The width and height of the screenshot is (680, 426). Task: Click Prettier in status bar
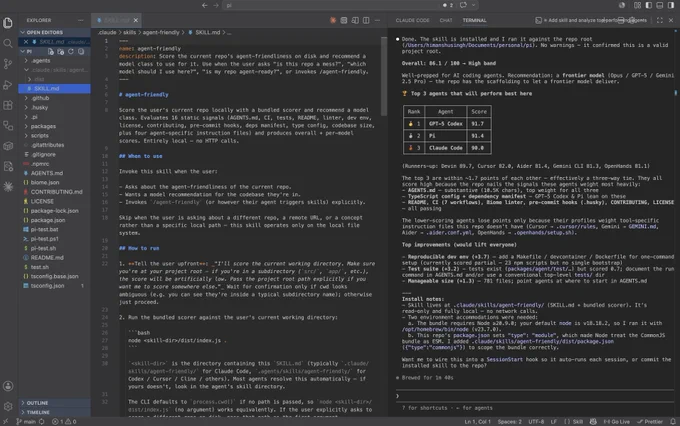650,421
